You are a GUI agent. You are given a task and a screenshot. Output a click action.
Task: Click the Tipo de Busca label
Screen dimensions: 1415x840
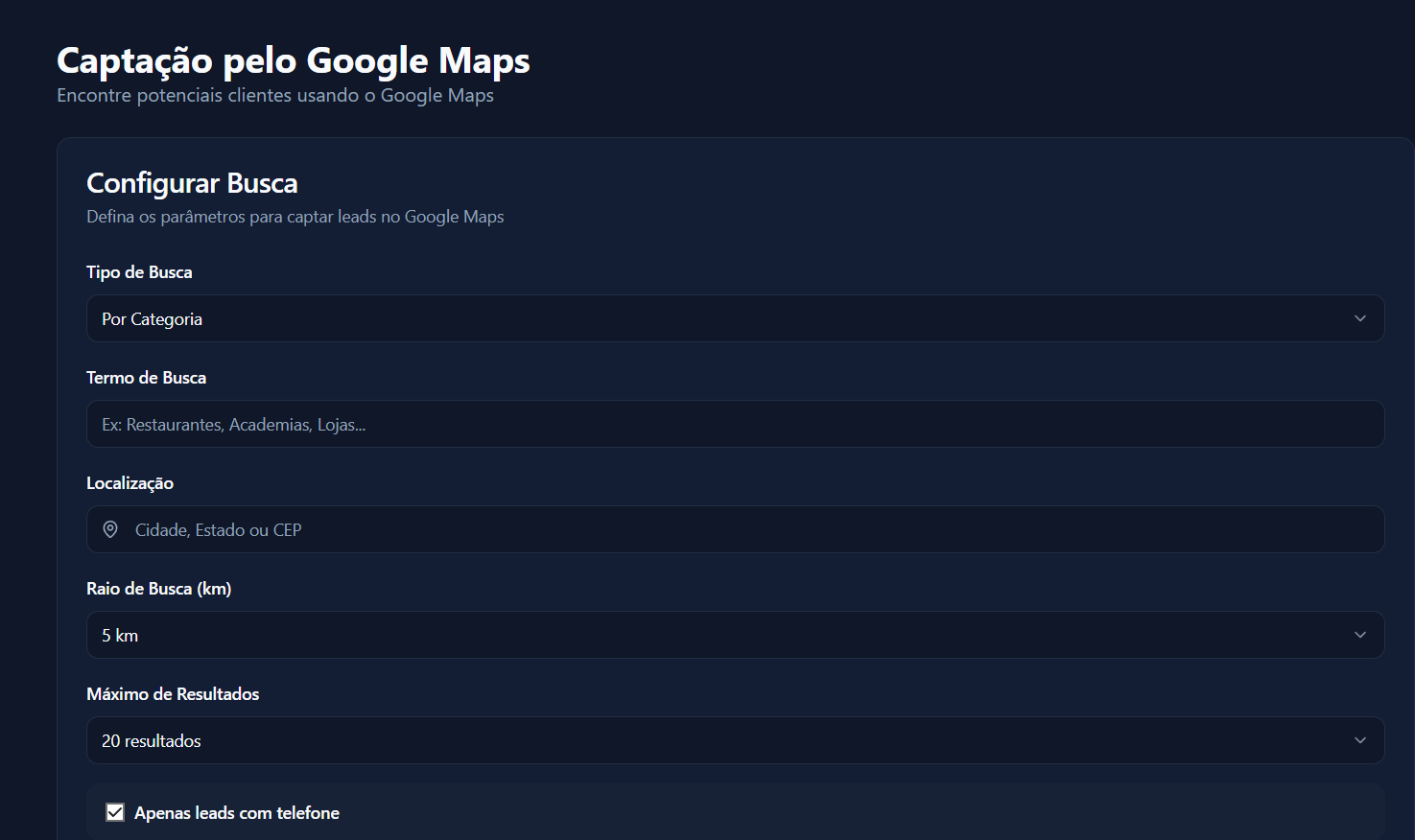(139, 272)
